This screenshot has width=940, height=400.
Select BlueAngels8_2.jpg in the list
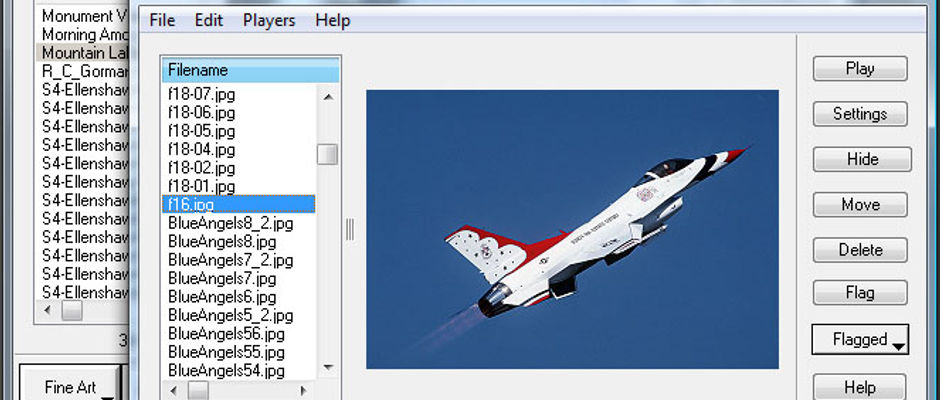tap(239, 223)
